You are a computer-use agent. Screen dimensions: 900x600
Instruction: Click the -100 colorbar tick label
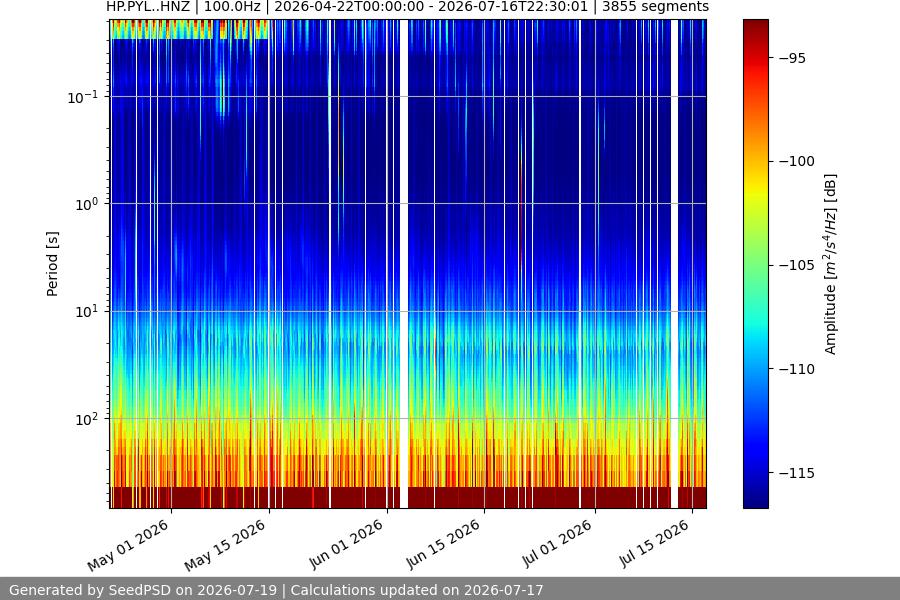(x=797, y=161)
